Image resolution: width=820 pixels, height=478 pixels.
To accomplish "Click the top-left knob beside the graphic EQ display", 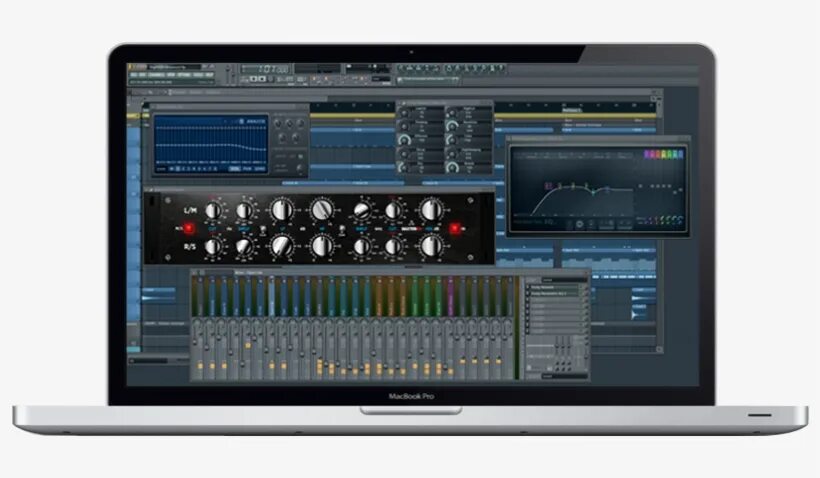I will click(278, 124).
